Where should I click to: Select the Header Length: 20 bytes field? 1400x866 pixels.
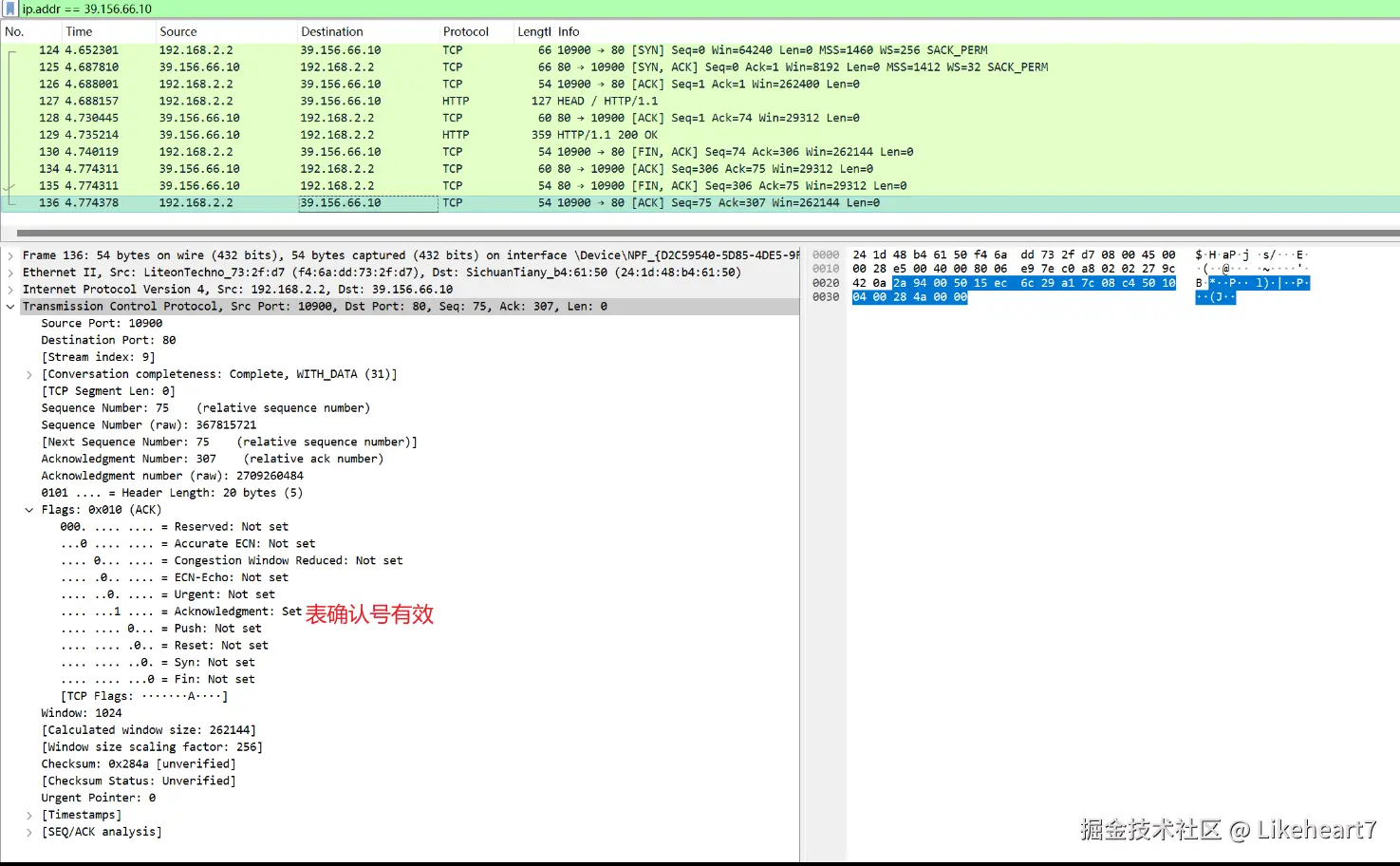click(172, 493)
